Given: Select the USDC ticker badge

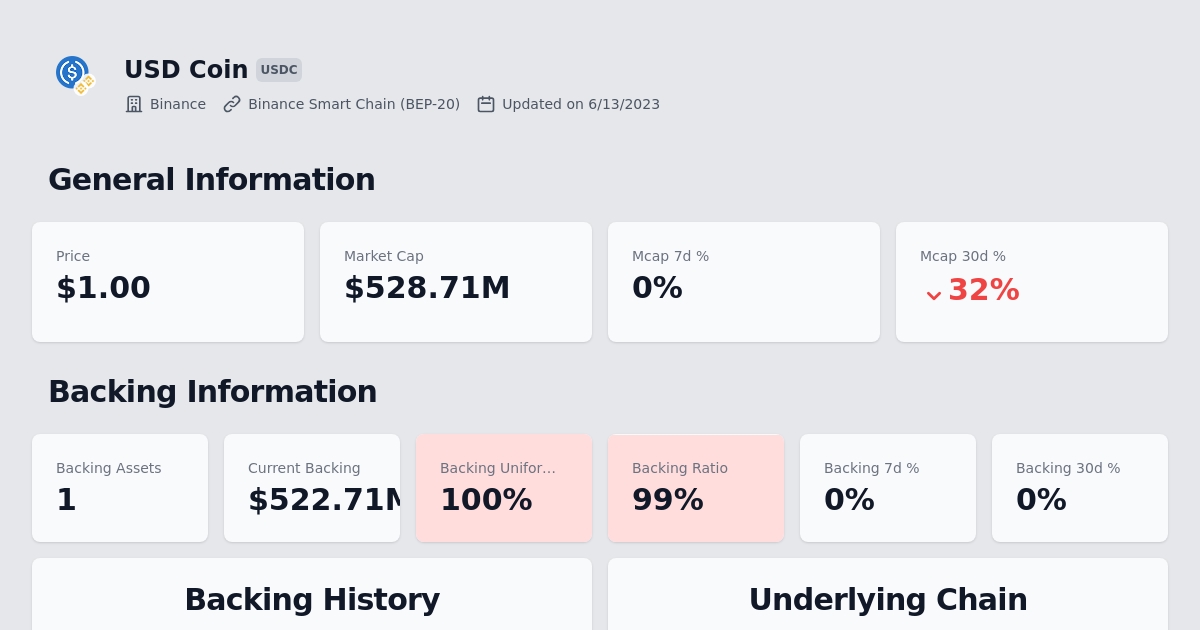Looking at the screenshot, I should [x=279, y=70].
